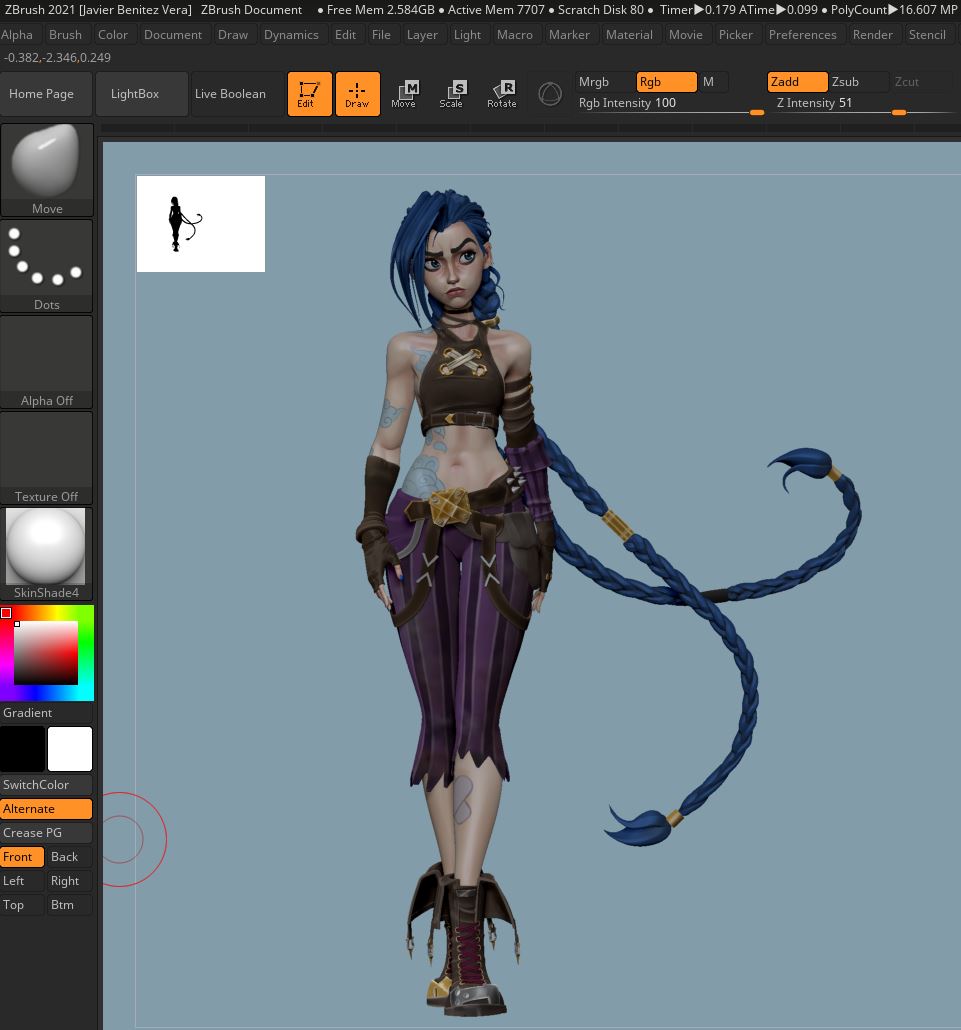The height and width of the screenshot is (1030, 961).
Task: Switch to Right view
Action: [x=70, y=881]
